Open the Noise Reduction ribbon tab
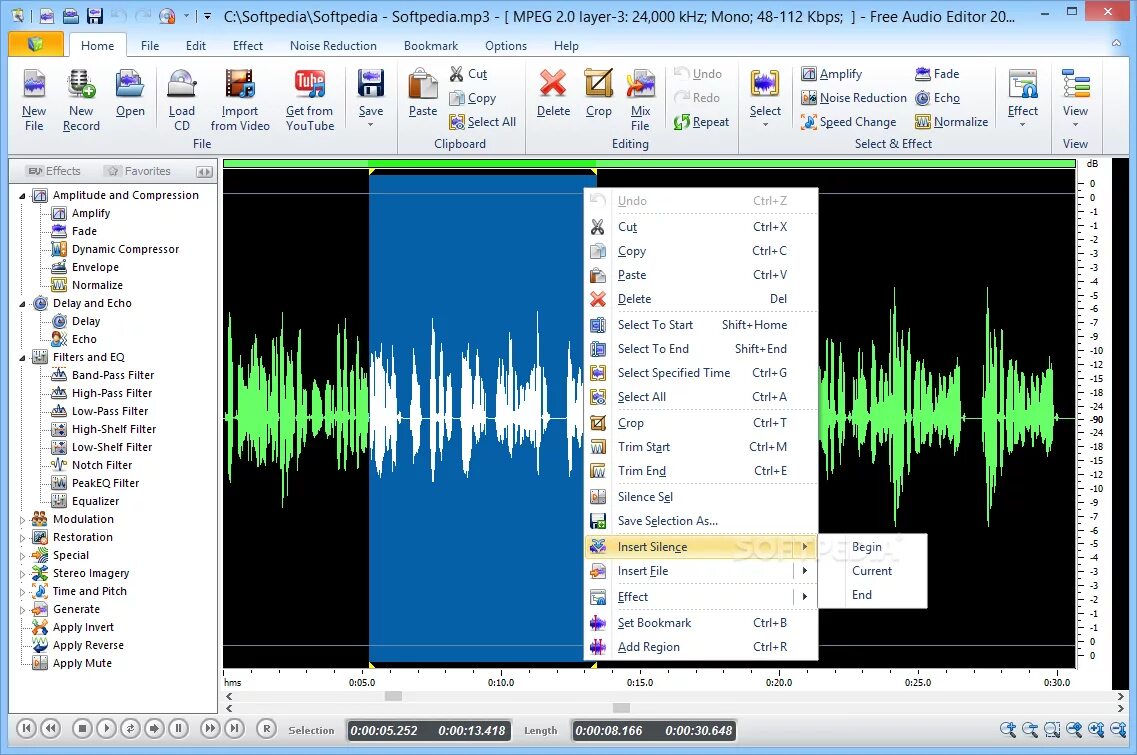 pyautogui.click(x=333, y=46)
